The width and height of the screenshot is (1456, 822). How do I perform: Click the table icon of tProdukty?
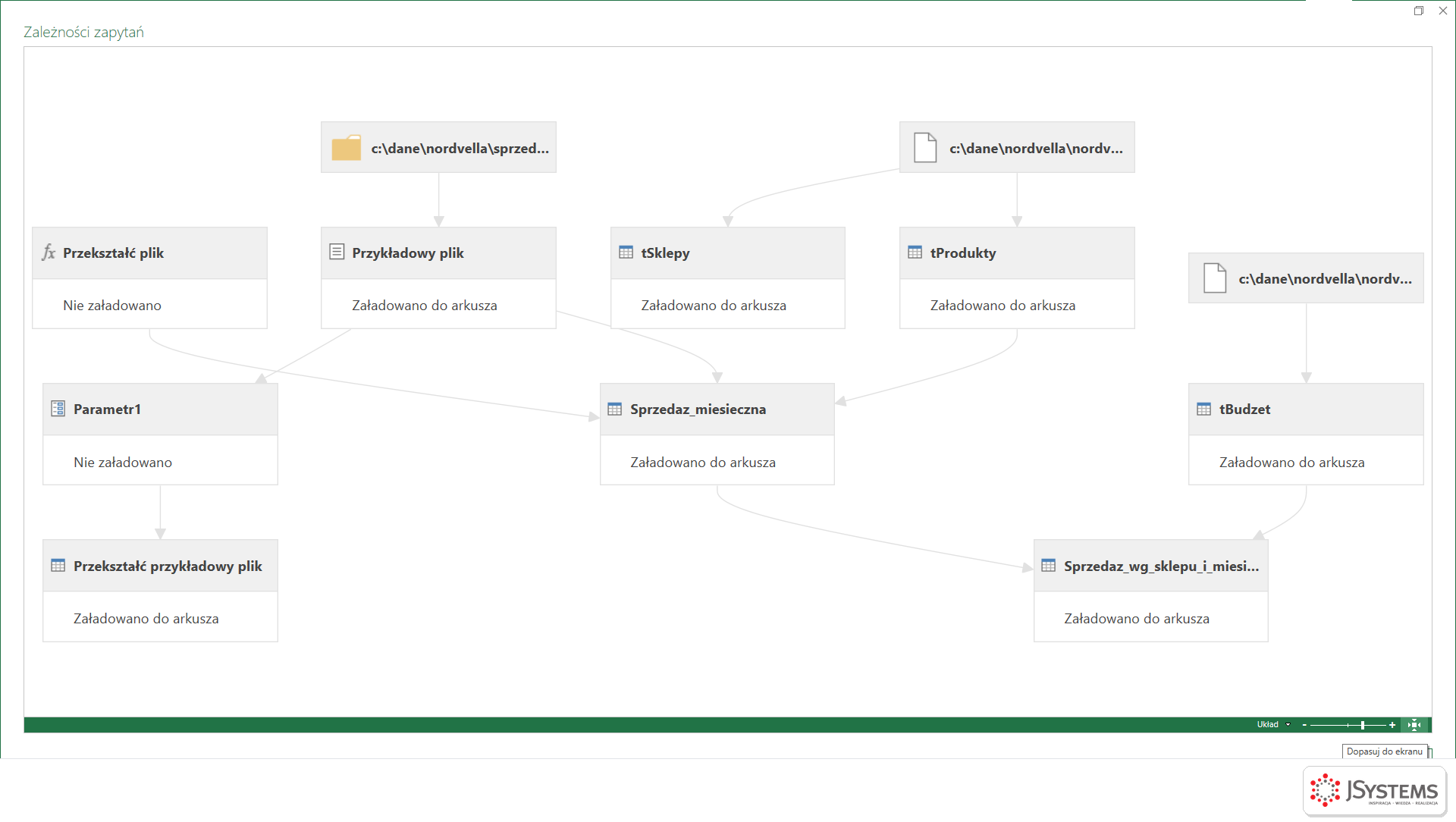[x=915, y=253]
